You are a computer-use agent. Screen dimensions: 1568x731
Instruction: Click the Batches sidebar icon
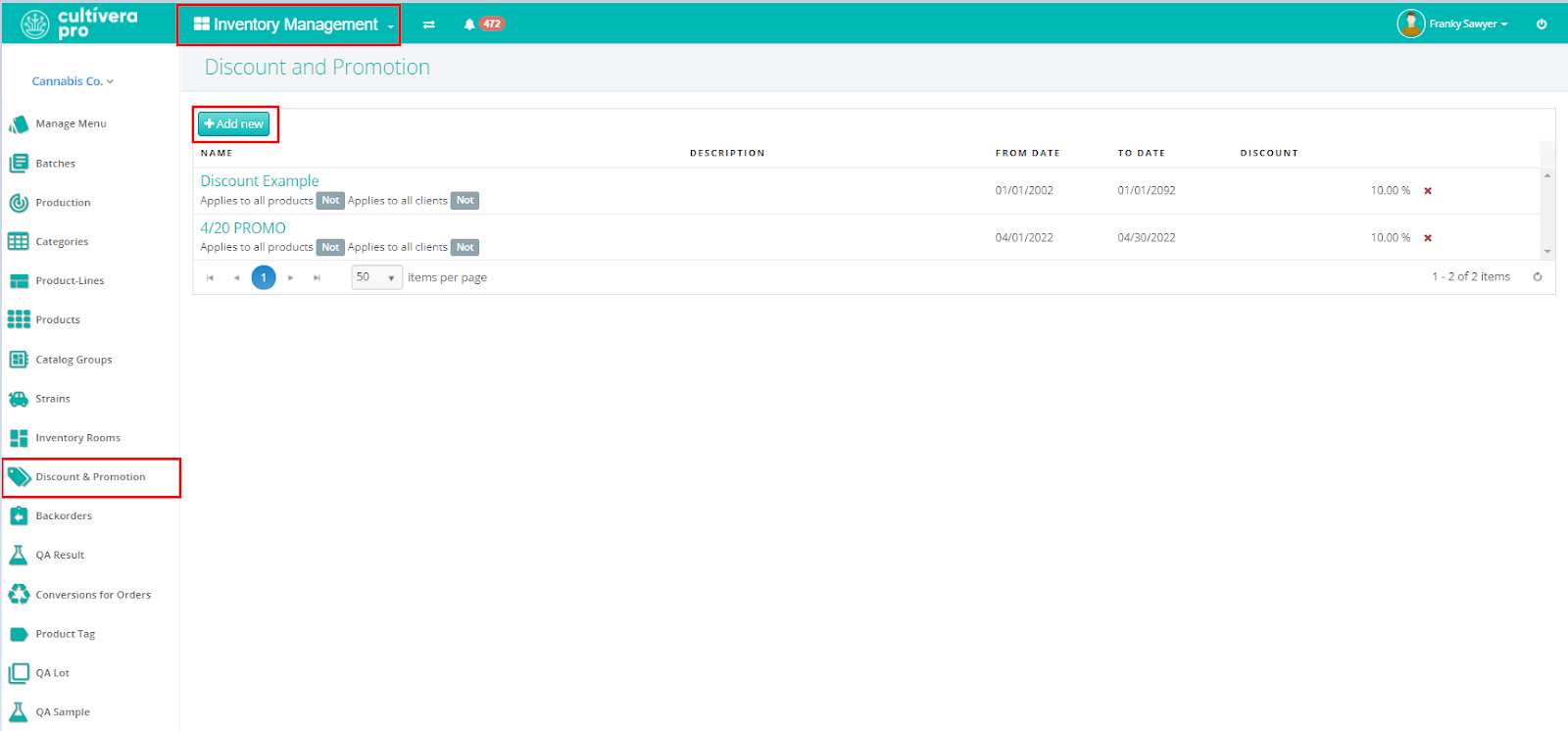(x=19, y=164)
